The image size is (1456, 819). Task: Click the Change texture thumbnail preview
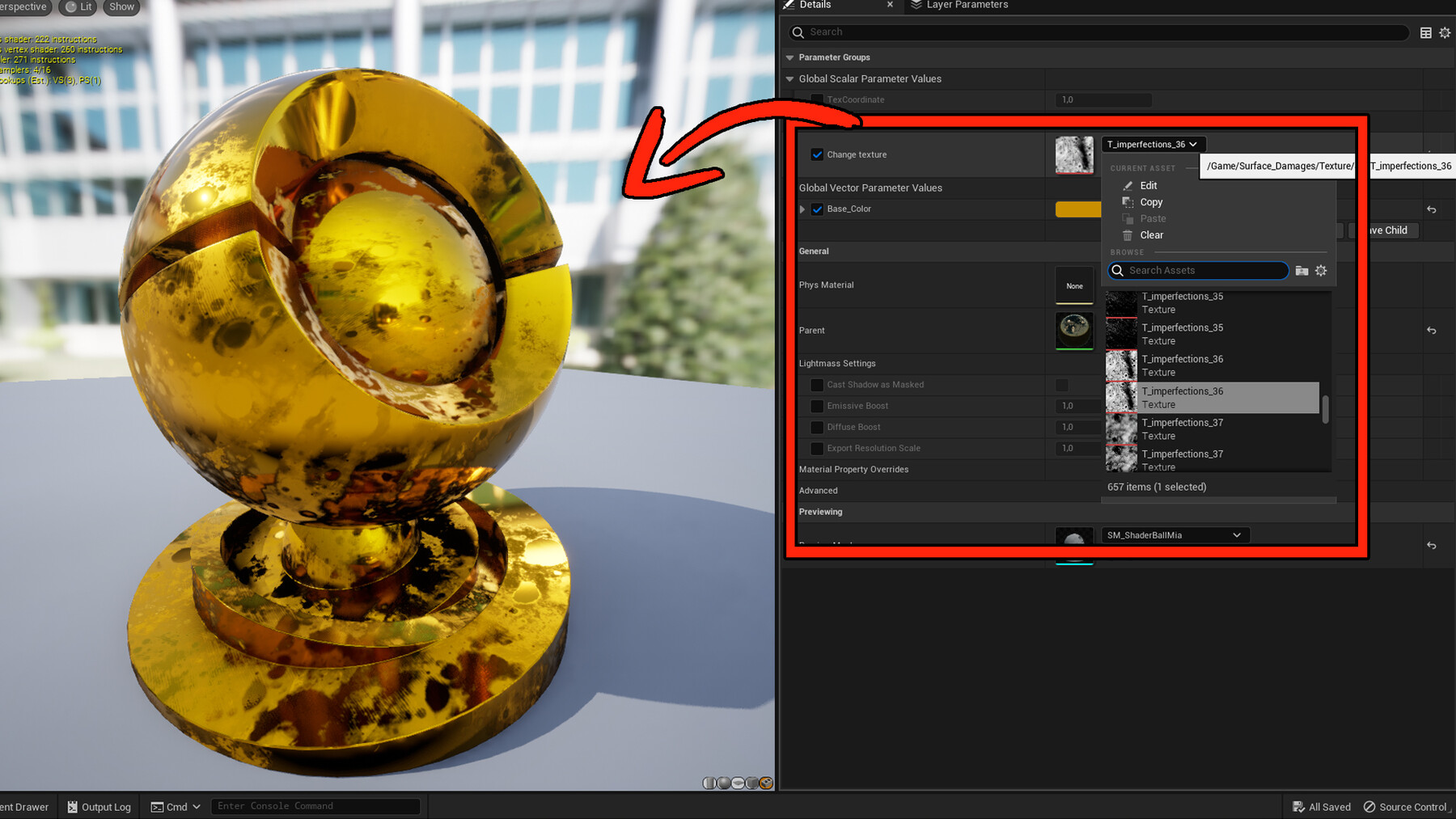[x=1074, y=154]
